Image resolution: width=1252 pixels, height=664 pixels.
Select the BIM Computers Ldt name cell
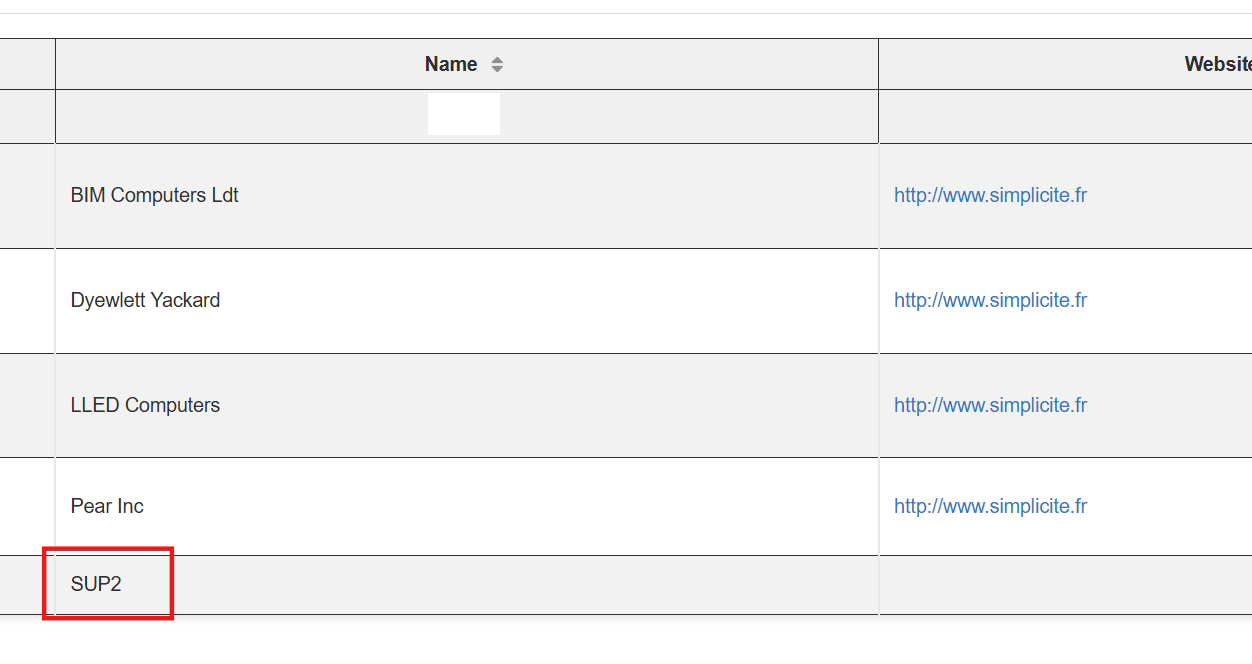tap(155, 196)
